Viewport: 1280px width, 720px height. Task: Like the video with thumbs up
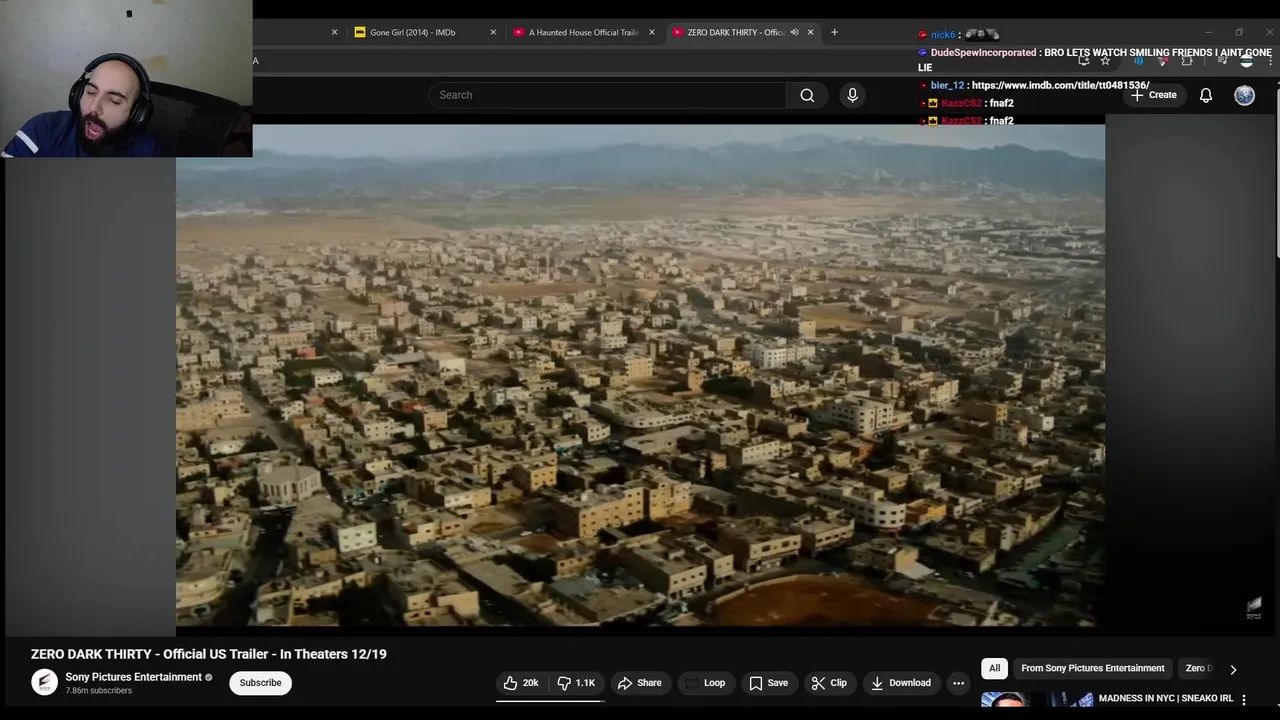[521, 683]
